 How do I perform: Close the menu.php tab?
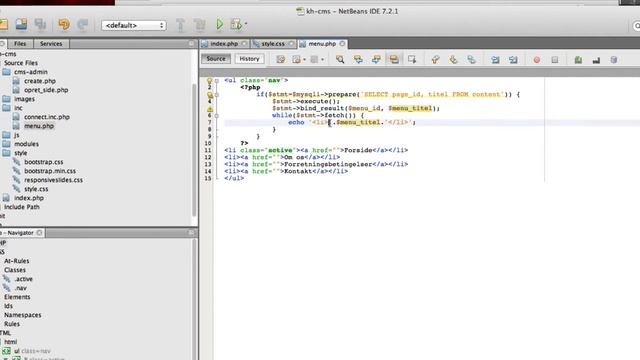[342, 44]
